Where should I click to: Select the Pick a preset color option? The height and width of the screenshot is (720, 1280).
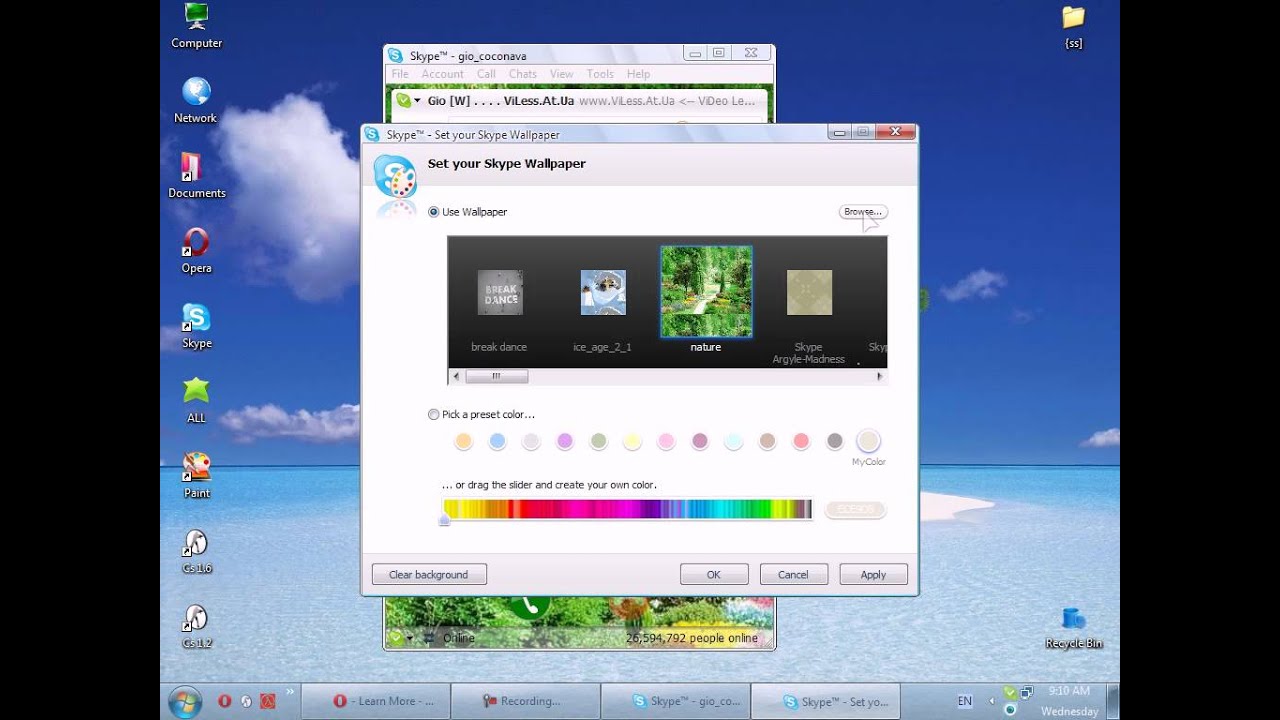pyautogui.click(x=434, y=414)
